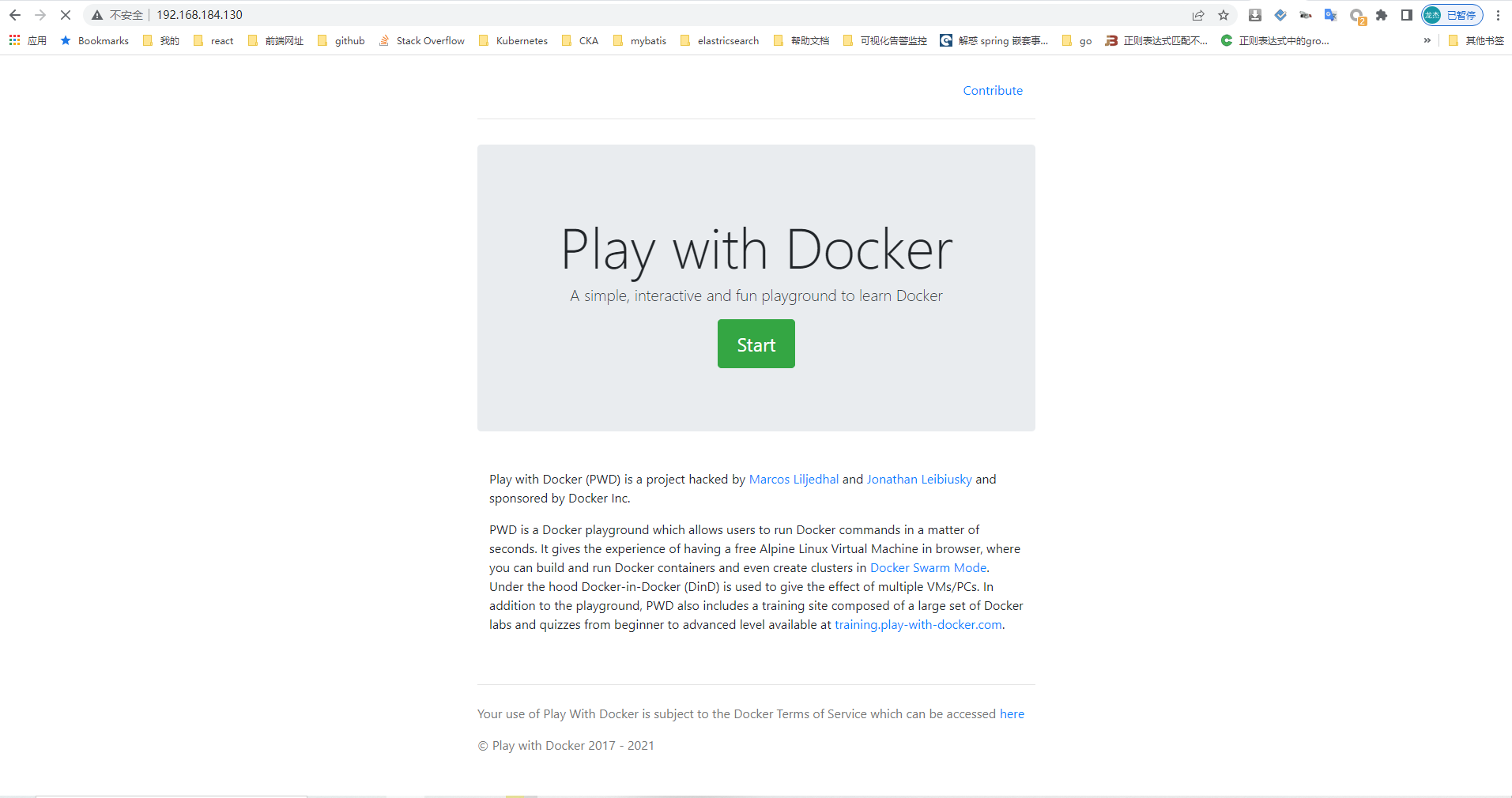The height and width of the screenshot is (798, 1512).
Task: Open the blue checkmark extension
Action: [1280, 15]
